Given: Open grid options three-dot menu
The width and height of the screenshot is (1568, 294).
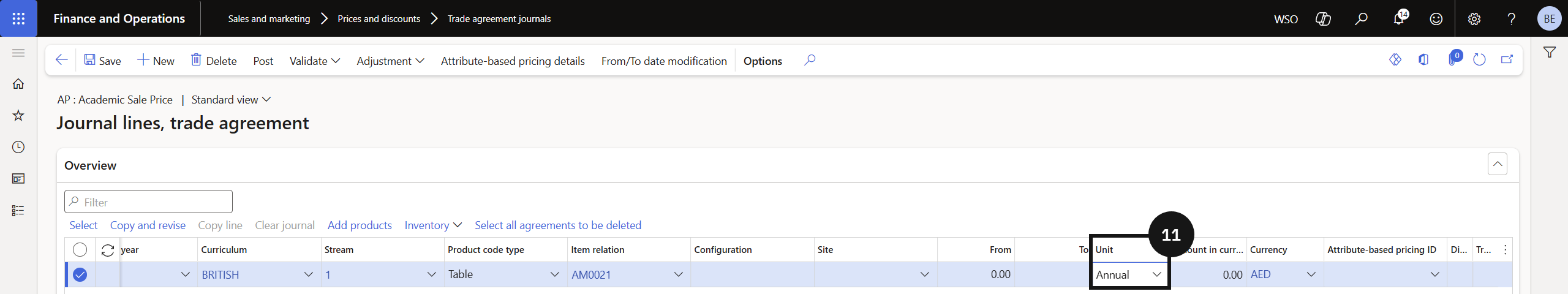Looking at the screenshot, I should 1505,250.
